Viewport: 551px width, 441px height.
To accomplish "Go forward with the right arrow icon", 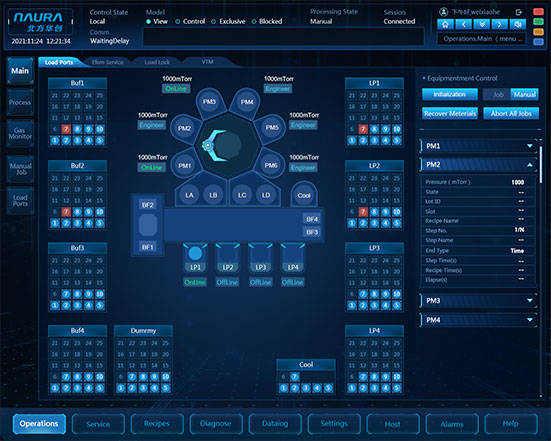I will (x=500, y=24).
